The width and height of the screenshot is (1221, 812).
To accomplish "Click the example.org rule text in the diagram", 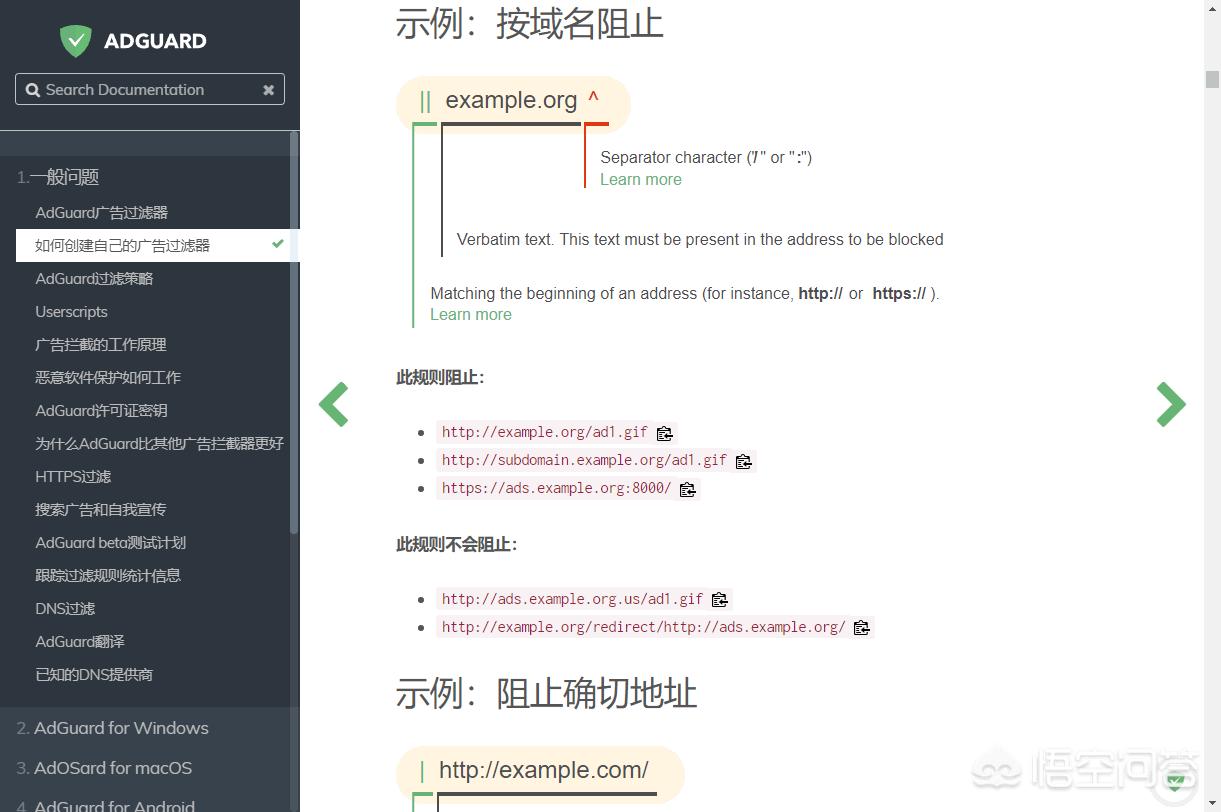I will pyautogui.click(x=511, y=100).
